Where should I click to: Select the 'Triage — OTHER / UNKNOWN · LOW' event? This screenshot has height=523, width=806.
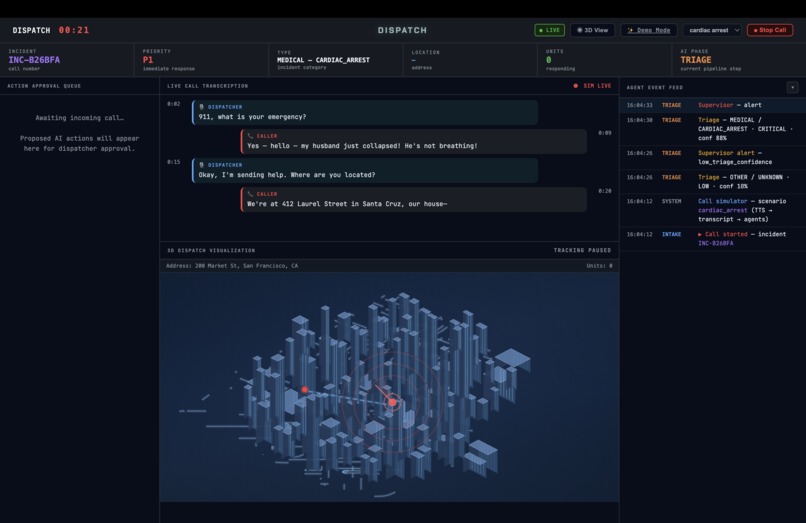[x=712, y=182]
